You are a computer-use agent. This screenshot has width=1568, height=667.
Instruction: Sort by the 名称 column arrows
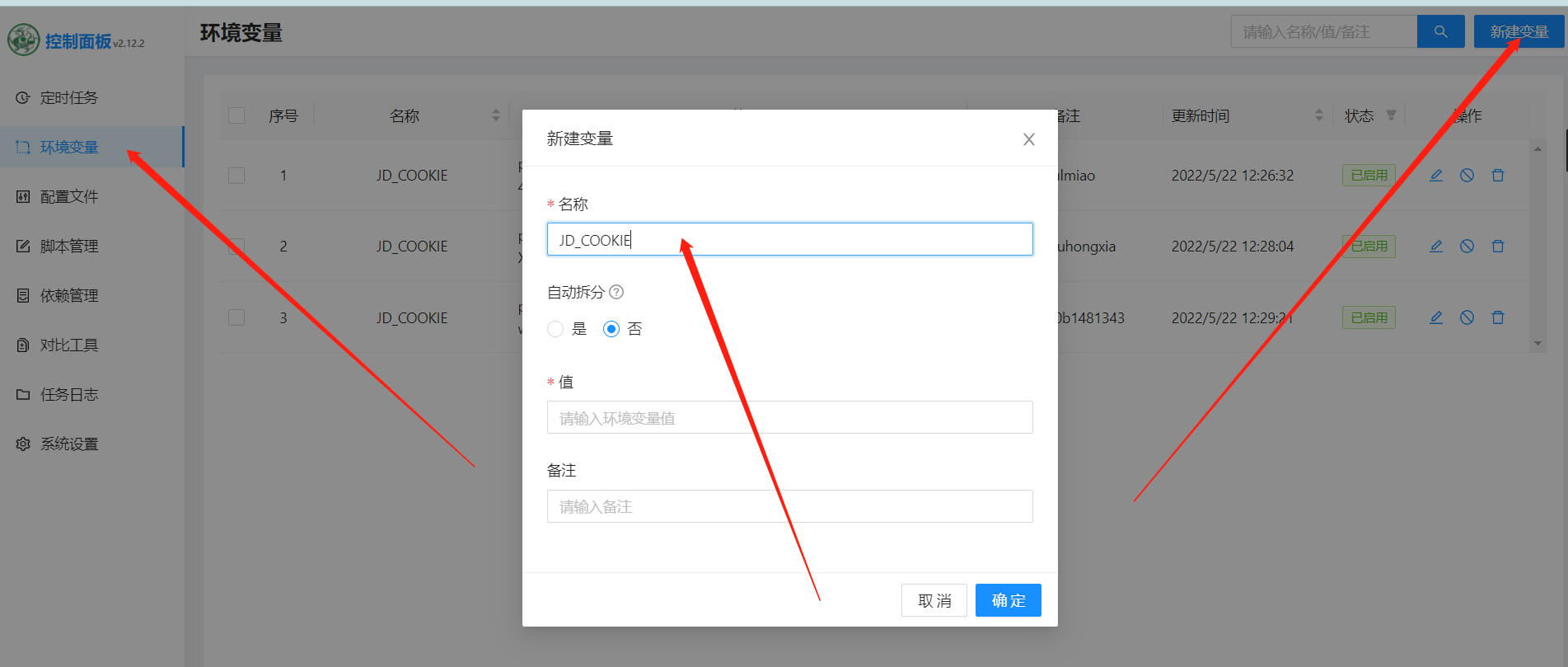(x=496, y=115)
